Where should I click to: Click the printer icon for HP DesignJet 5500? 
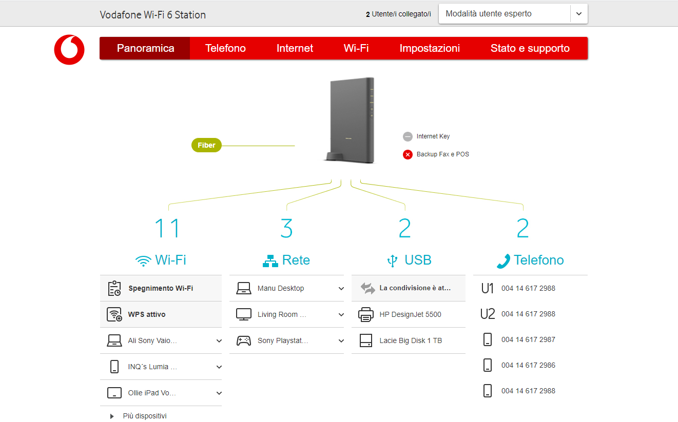click(366, 314)
